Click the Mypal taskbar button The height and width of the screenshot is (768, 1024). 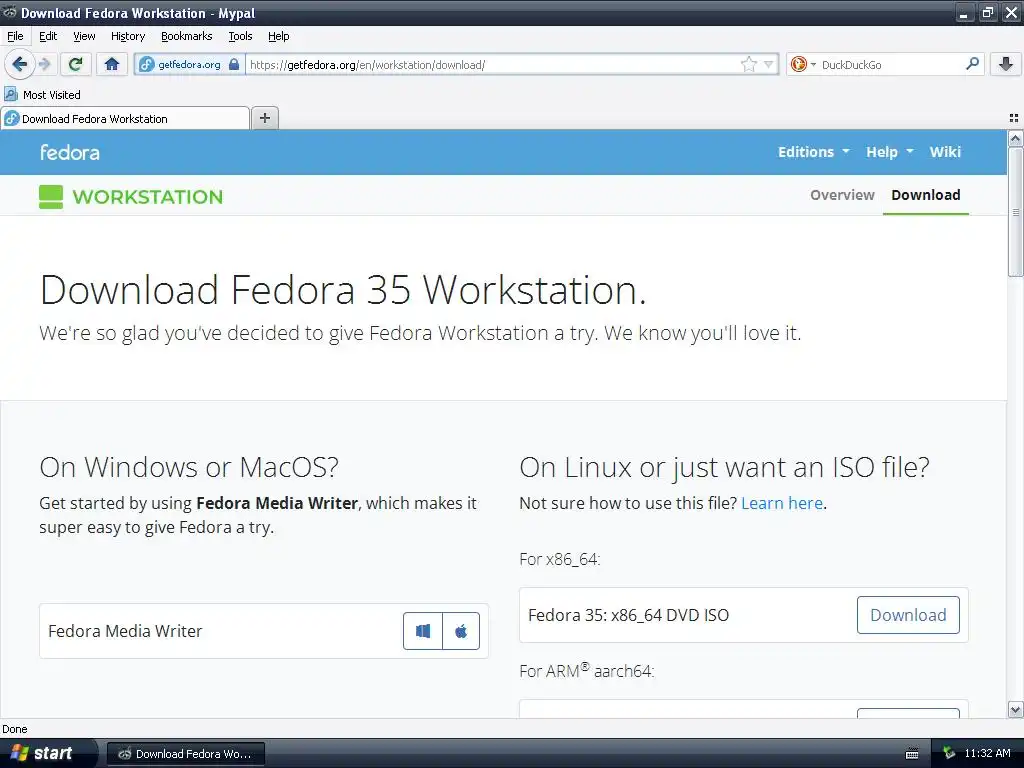point(186,754)
